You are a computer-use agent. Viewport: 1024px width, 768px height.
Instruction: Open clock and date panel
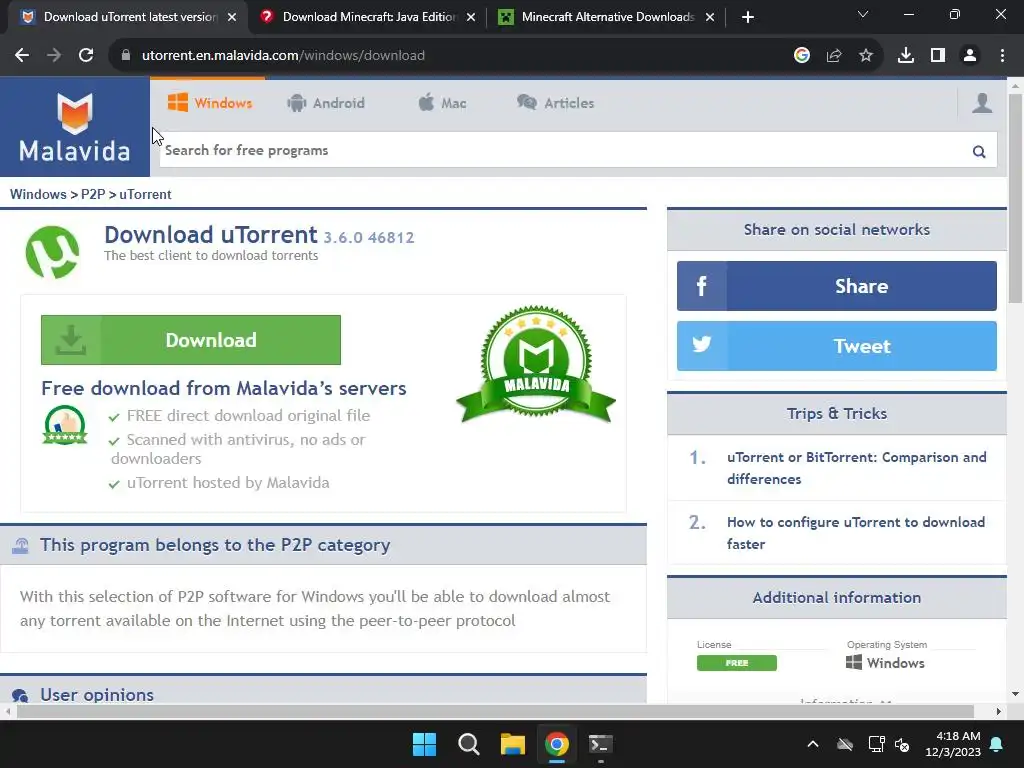point(953,744)
